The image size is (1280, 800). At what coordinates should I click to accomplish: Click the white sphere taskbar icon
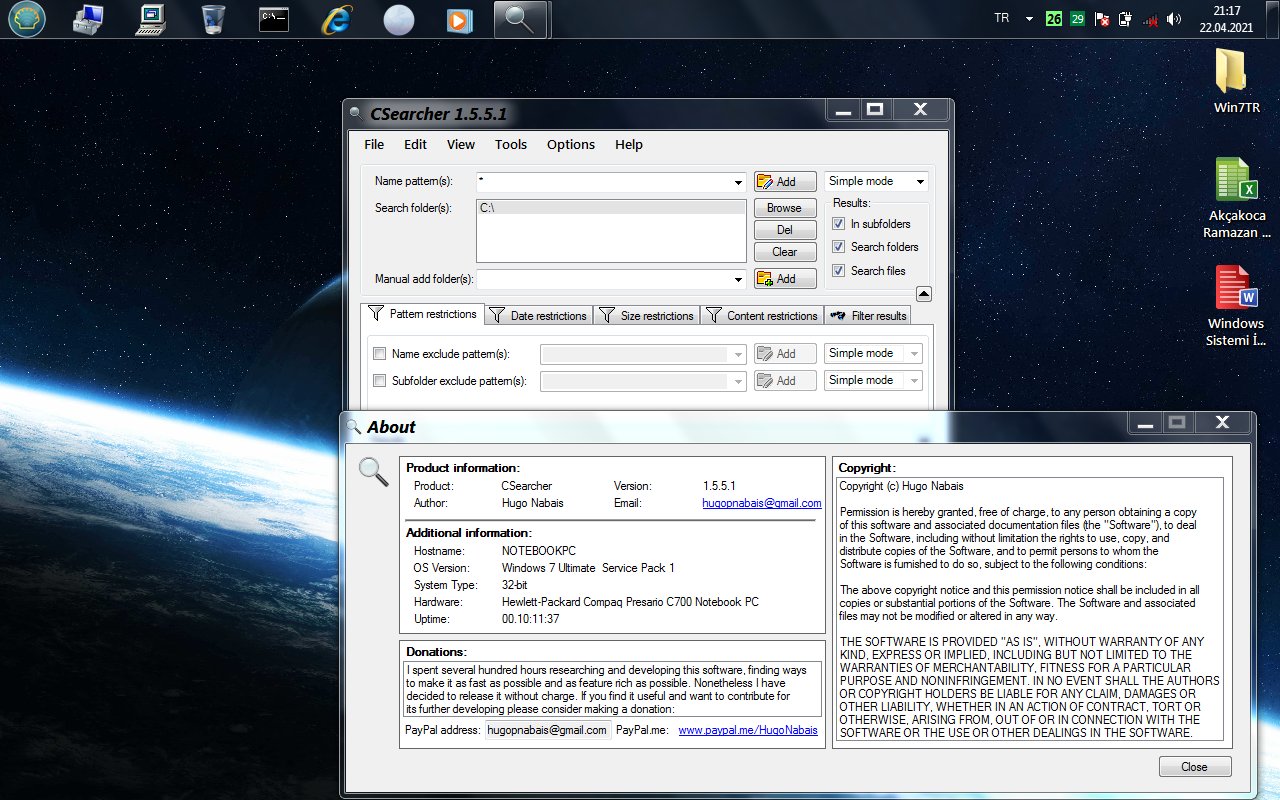(x=398, y=20)
